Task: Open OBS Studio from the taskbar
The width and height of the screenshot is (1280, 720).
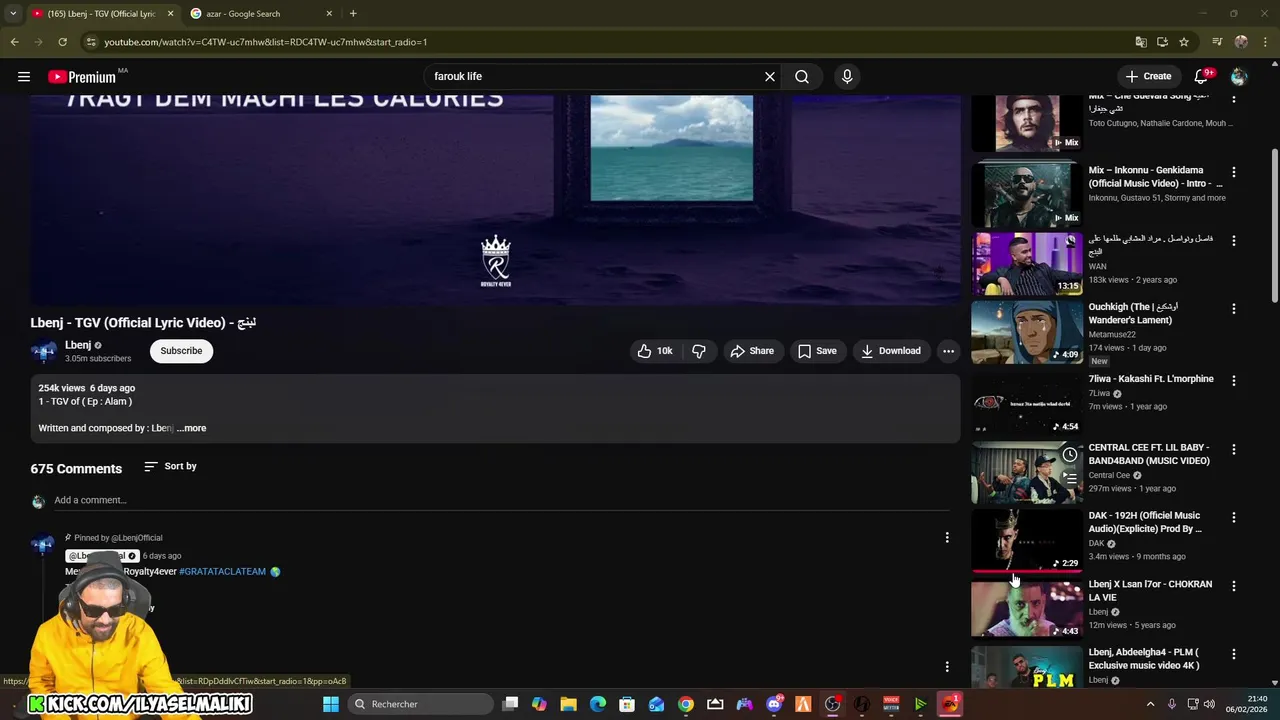Action: 832,704
